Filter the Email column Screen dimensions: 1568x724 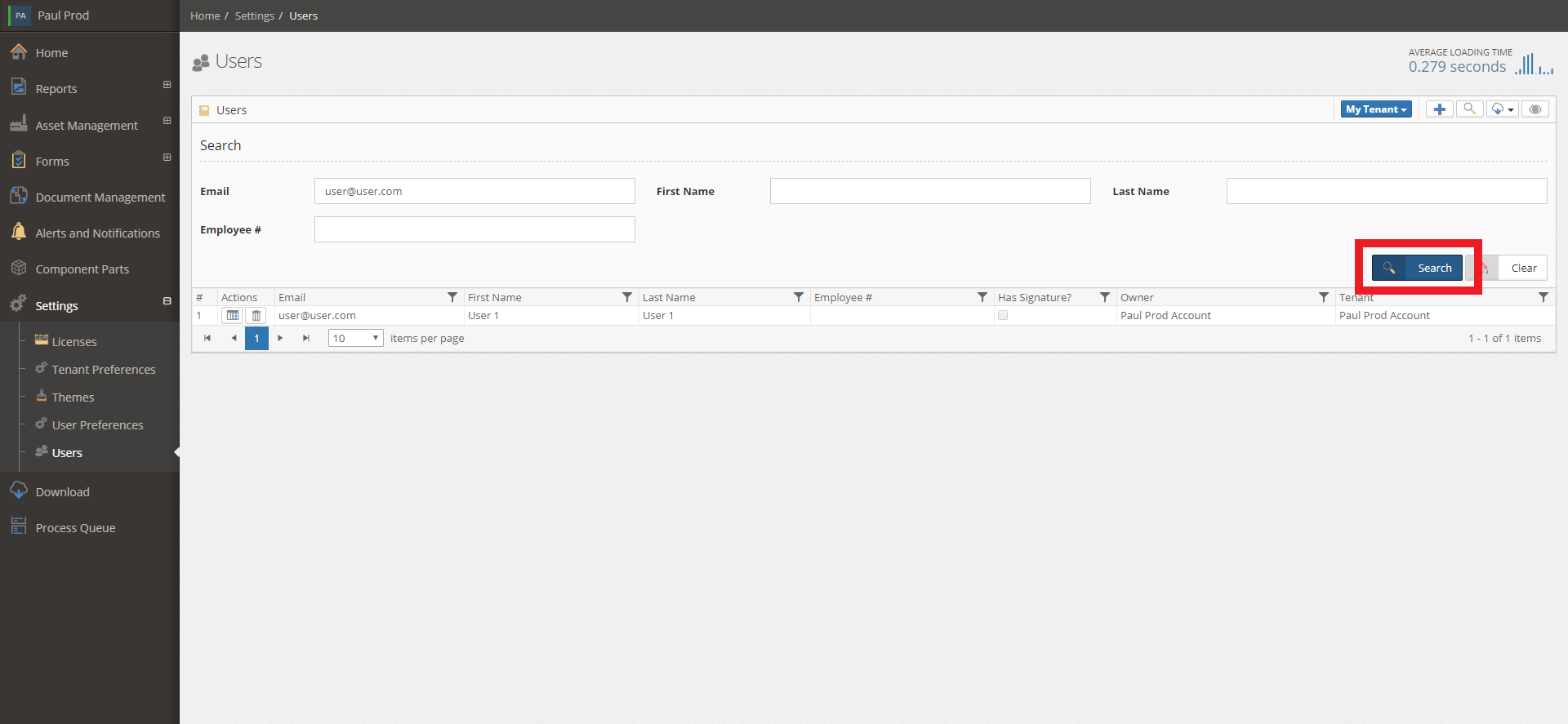[x=452, y=297]
